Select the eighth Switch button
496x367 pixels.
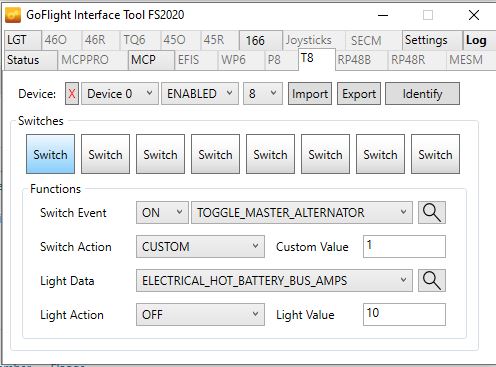click(x=435, y=154)
